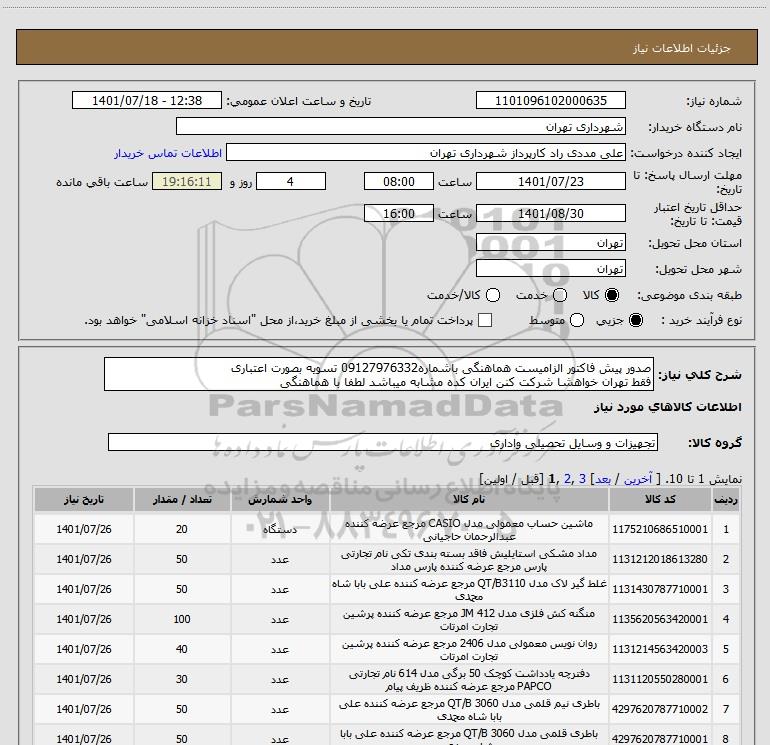Click the دفترچه یادداشت PAPCO item name
Image resolution: width=770 pixels, height=745 pixels.
tap(469, 679)
